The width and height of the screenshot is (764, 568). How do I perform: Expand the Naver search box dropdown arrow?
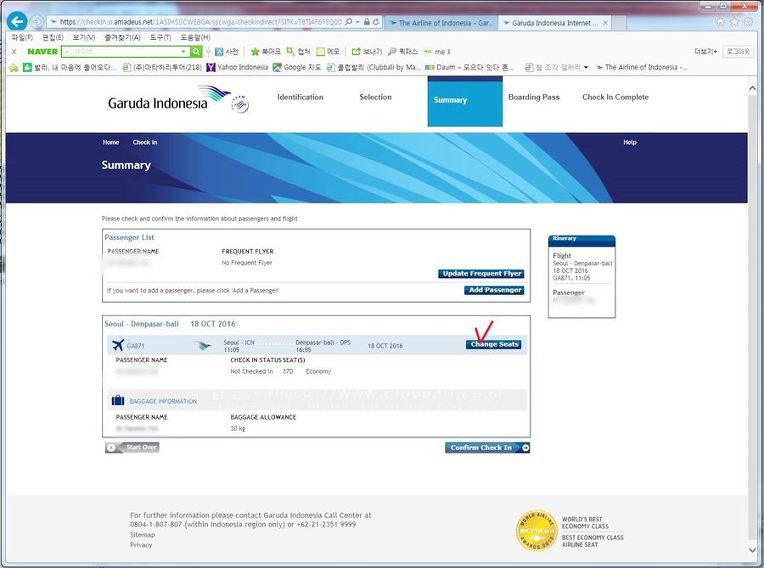point(183,52)
